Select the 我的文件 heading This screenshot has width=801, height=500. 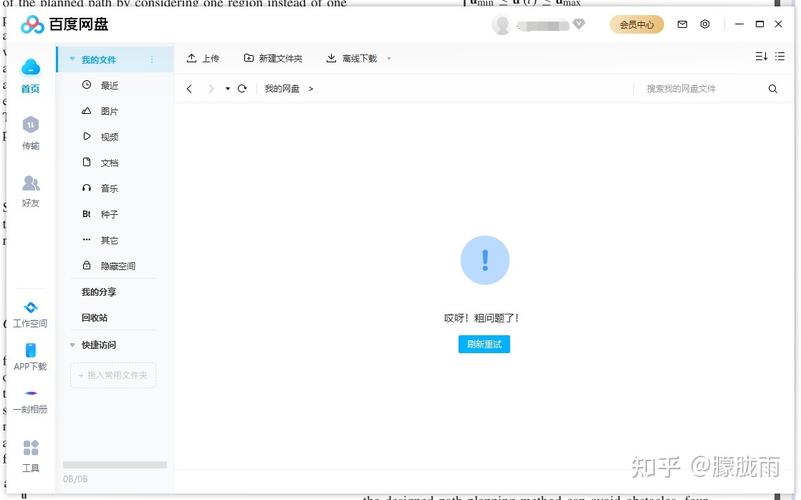(99, 60)
